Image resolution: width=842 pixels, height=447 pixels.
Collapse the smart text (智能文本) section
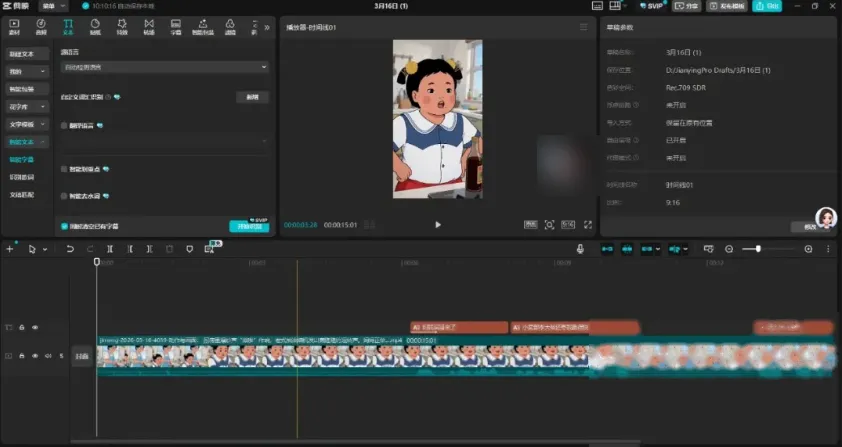point(27,142)
